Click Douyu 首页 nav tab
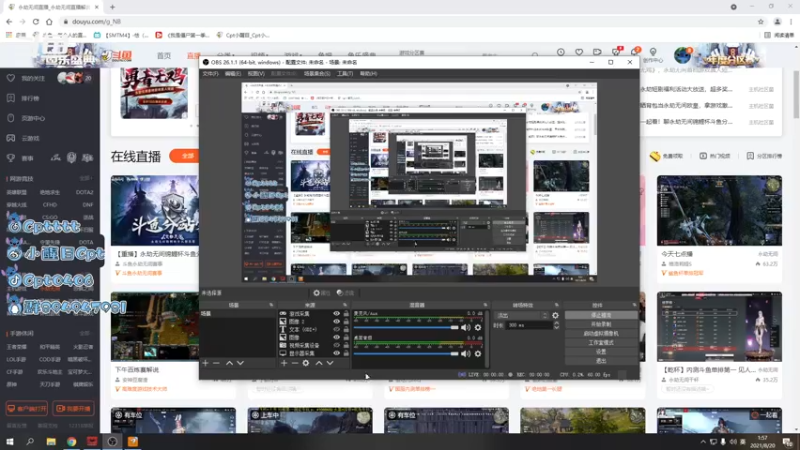The image size is (800, 450). tap(164, 56)
